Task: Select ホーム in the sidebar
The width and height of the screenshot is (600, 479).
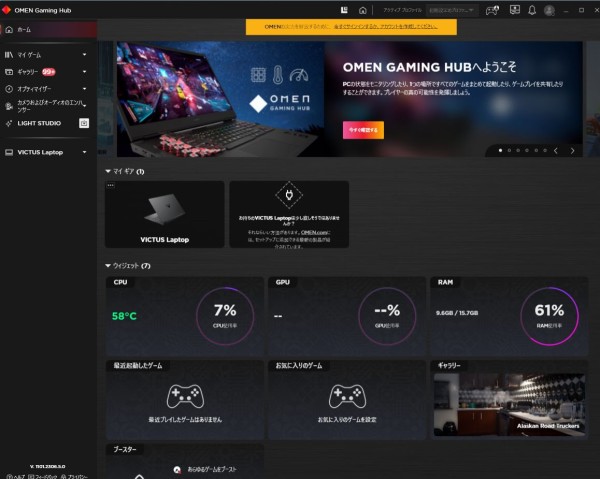Action: (x=24, y=30)
